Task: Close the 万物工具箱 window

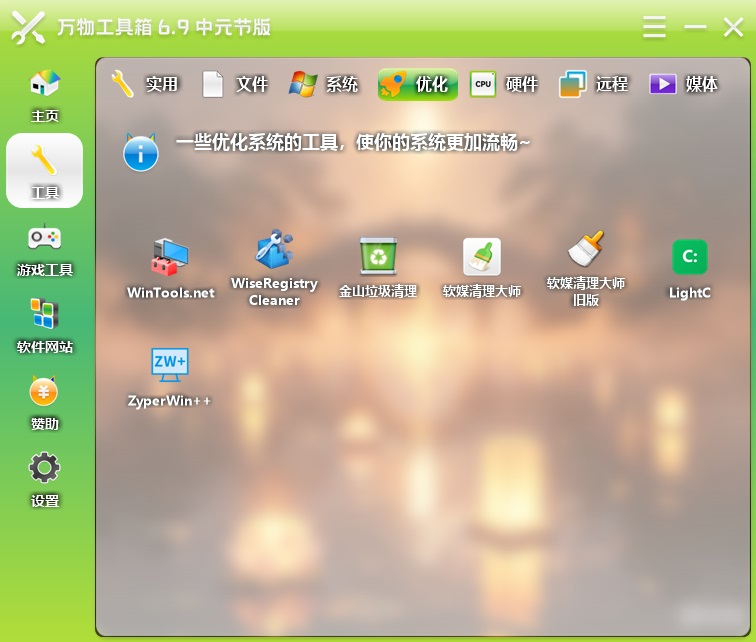Action: [x=733, y=27]
